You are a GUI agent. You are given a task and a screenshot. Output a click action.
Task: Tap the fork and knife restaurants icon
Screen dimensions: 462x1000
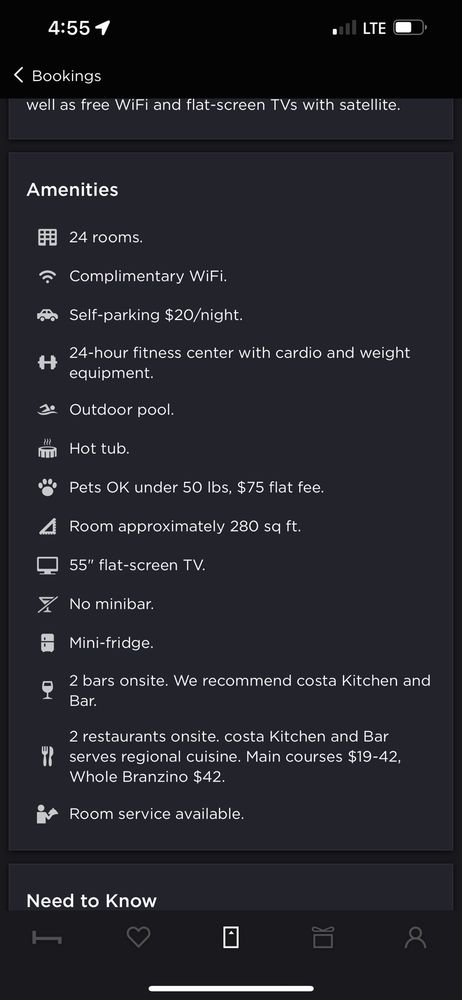pyautogui.click(x=47, y=756)
